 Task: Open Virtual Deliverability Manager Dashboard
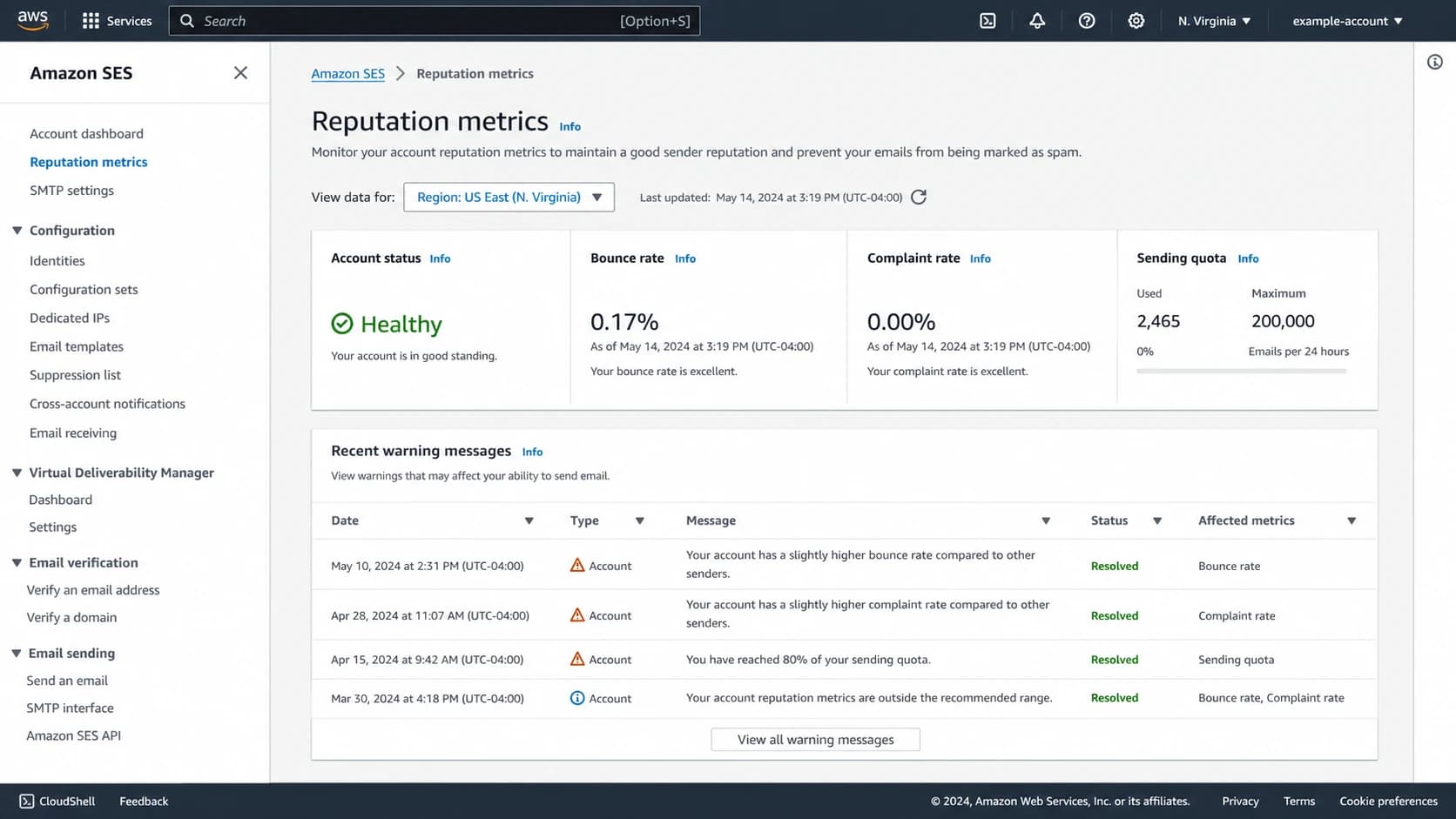(60, 500)
